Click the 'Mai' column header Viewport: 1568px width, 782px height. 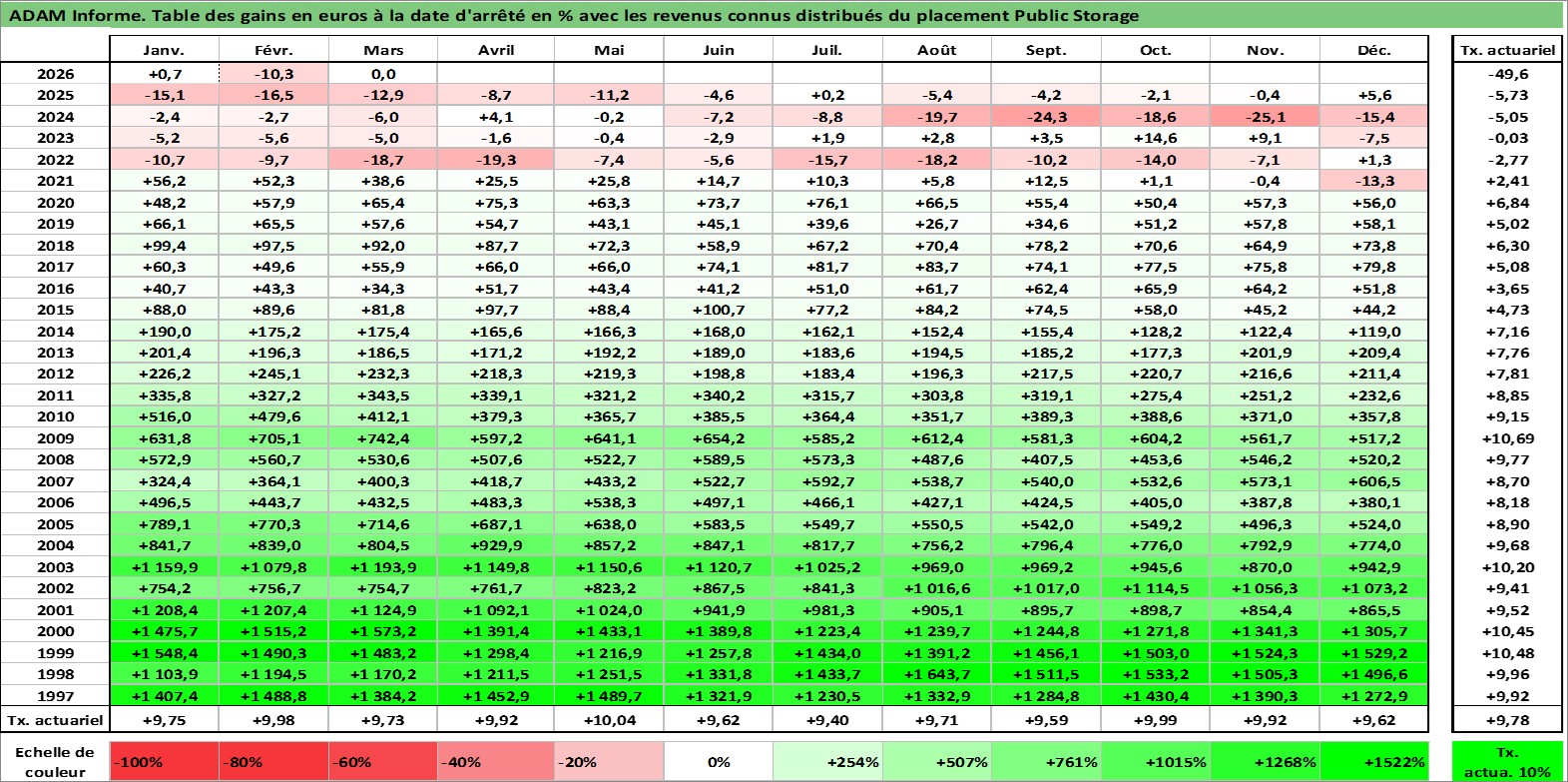(x=608, y=50)
